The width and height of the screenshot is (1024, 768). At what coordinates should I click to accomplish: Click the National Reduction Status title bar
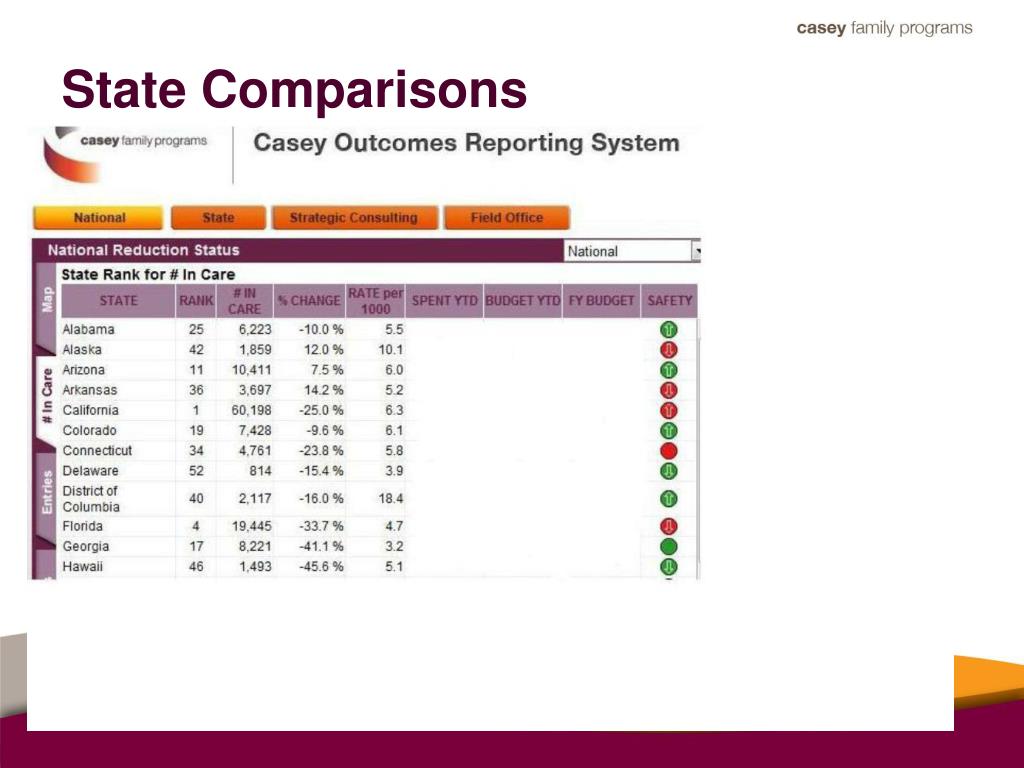tap(298, 250)
